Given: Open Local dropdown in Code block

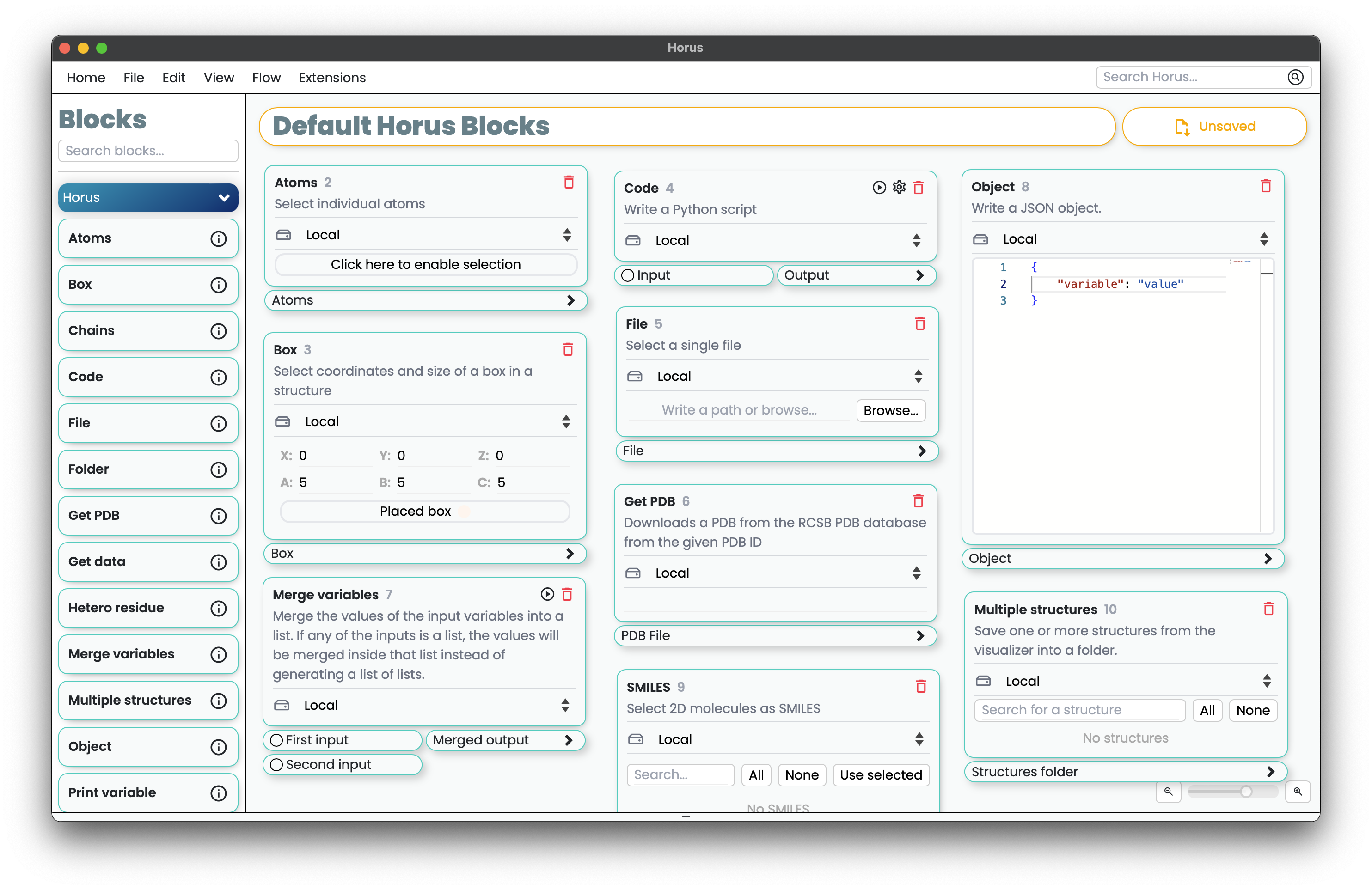Looking at the screenshot, I should click(x=775, y=240).
